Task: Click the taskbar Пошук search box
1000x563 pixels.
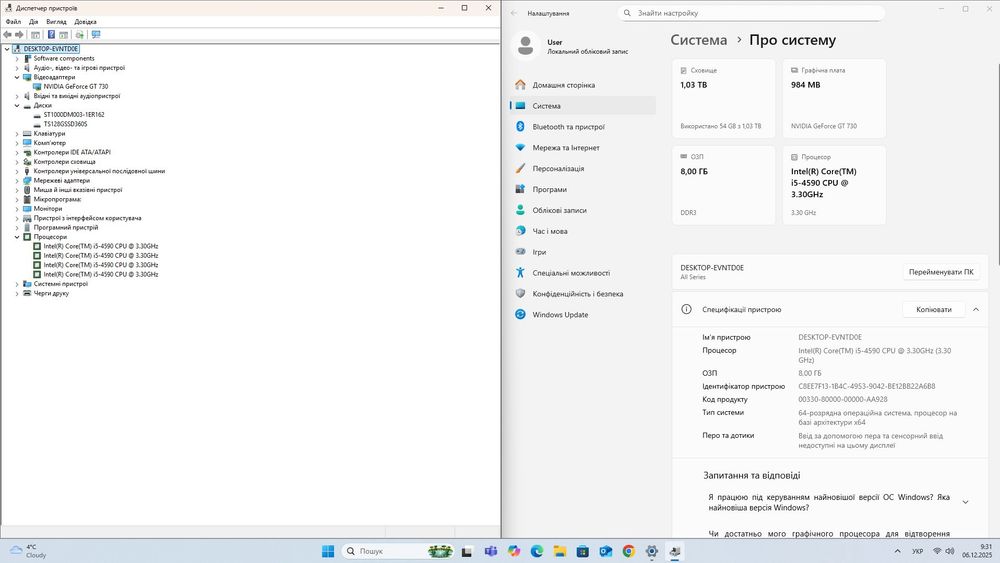Action: 399,552
